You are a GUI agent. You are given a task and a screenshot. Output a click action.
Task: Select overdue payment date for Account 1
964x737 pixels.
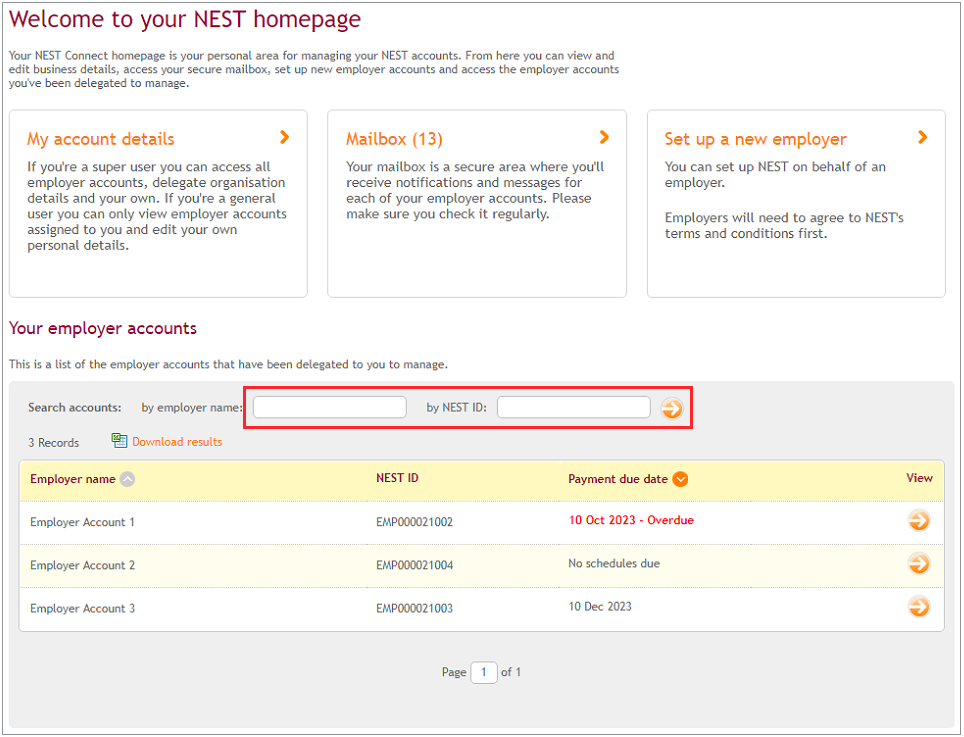coord(631,521)
